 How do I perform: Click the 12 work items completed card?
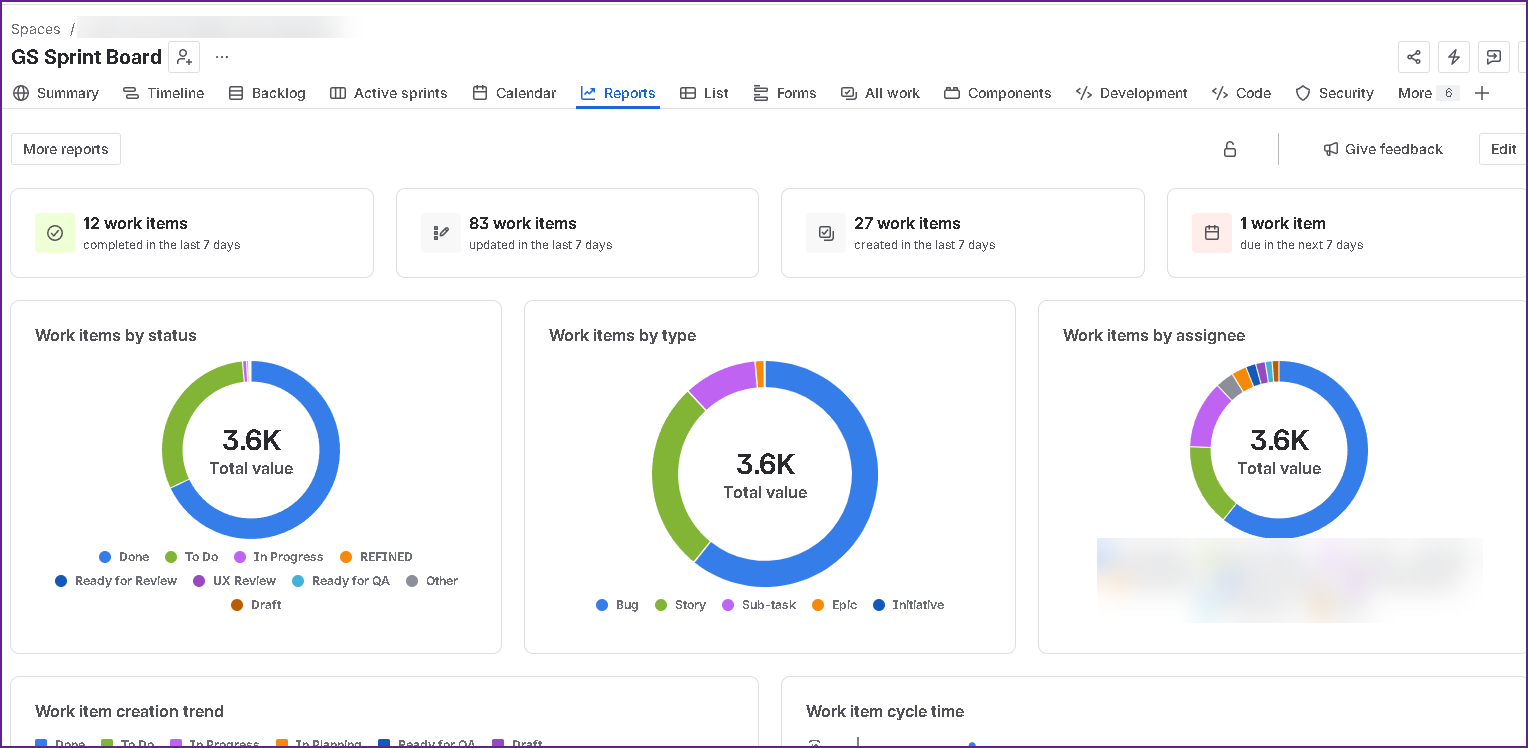pos(192,233)
